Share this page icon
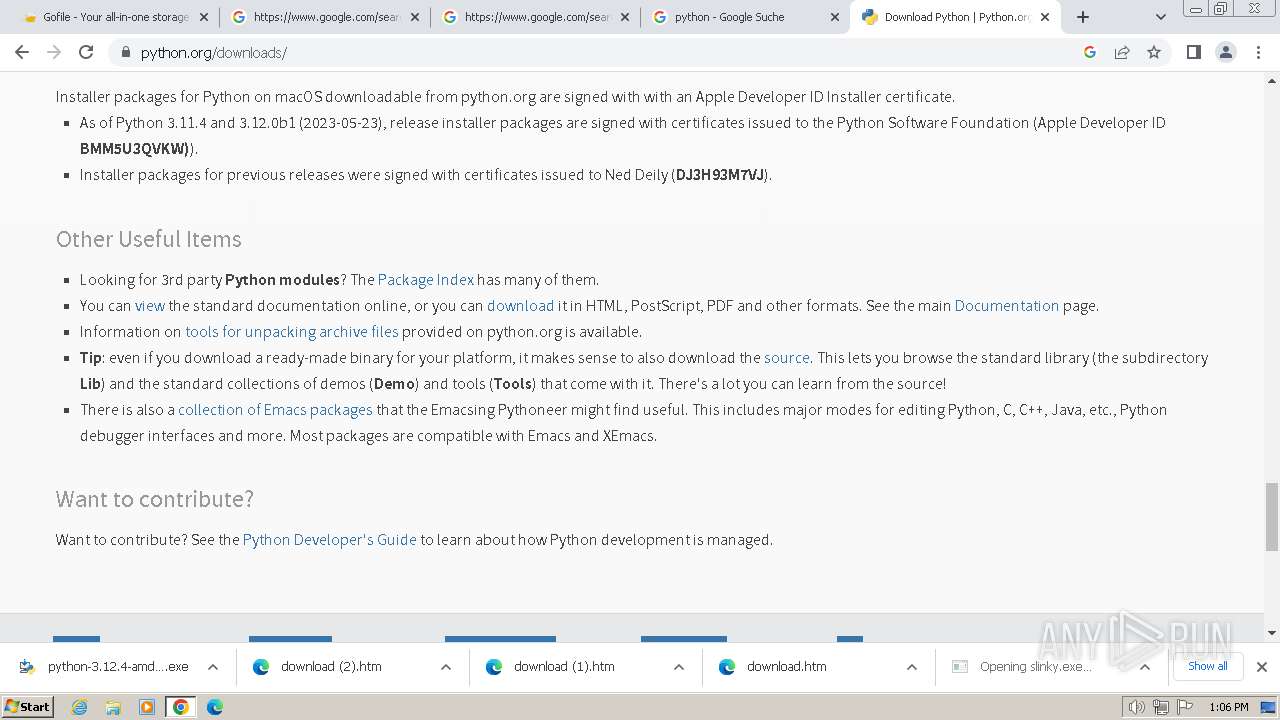 click(1122, 52)
